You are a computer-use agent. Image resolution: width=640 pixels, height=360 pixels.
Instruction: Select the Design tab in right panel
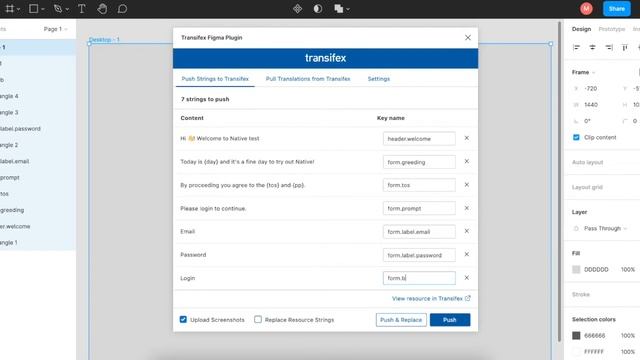tap(581, 29)
